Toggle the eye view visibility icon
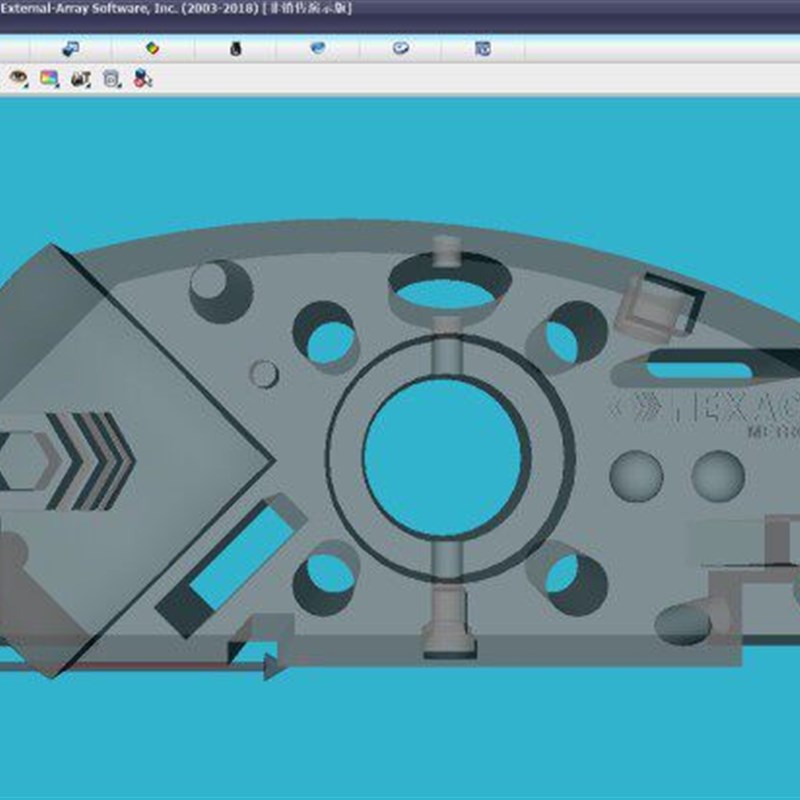800x800 pixels. 17,78
